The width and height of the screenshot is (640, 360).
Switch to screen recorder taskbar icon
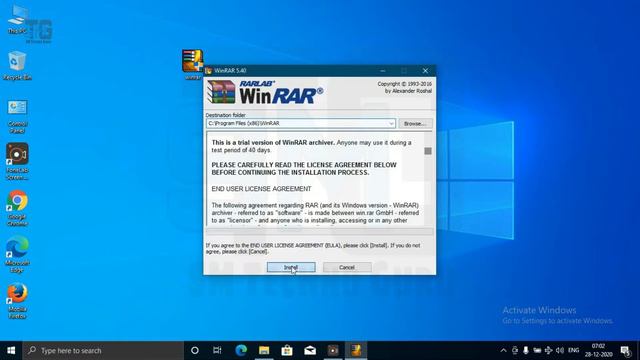(x=333, y=351)
